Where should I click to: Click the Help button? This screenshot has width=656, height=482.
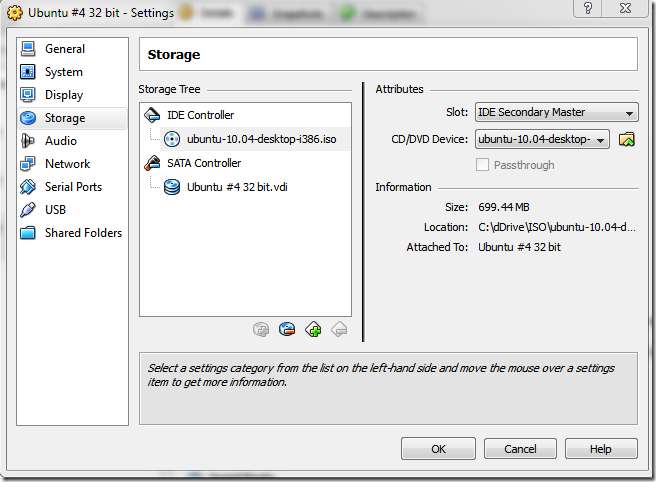601,449
